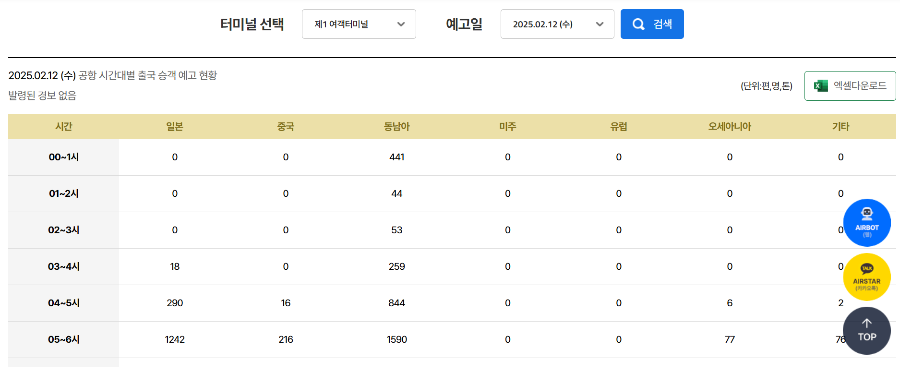
Task: Click the 오세아니아 column header
Action: tap(730, 127)
